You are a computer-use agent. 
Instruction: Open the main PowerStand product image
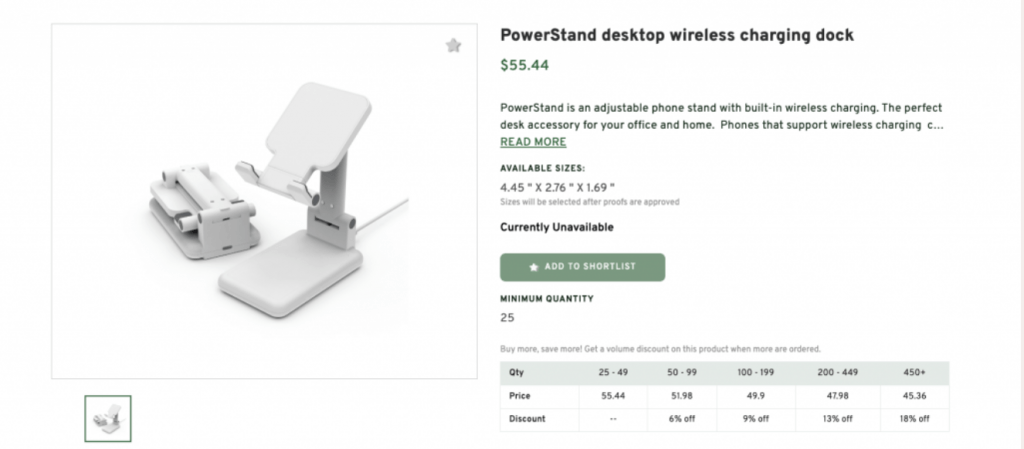pyautogui.click(x=264, y=201)
